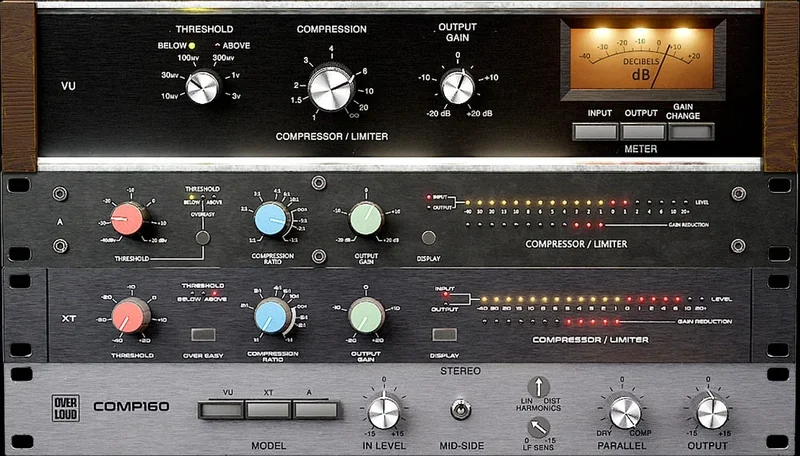Screen dimensions: 800x456
Task: Click the red Threshold knob on unit A
Action: coord(128,219)
